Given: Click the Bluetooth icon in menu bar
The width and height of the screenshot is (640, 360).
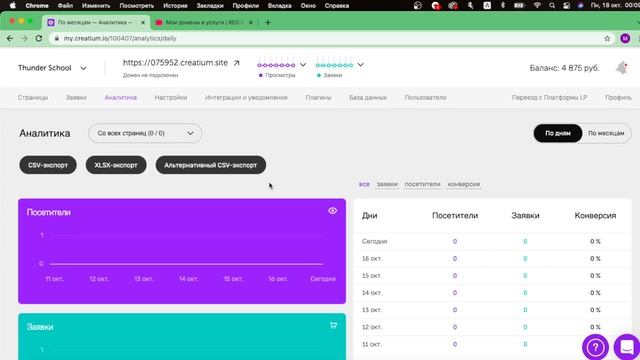Looking at the screenshot, I should [x=503, y=6].
